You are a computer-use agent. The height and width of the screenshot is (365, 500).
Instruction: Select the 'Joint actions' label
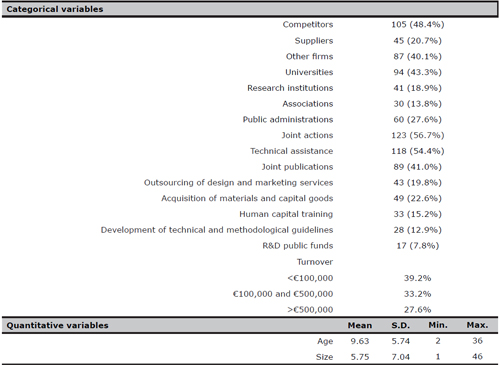click(307, 135)
